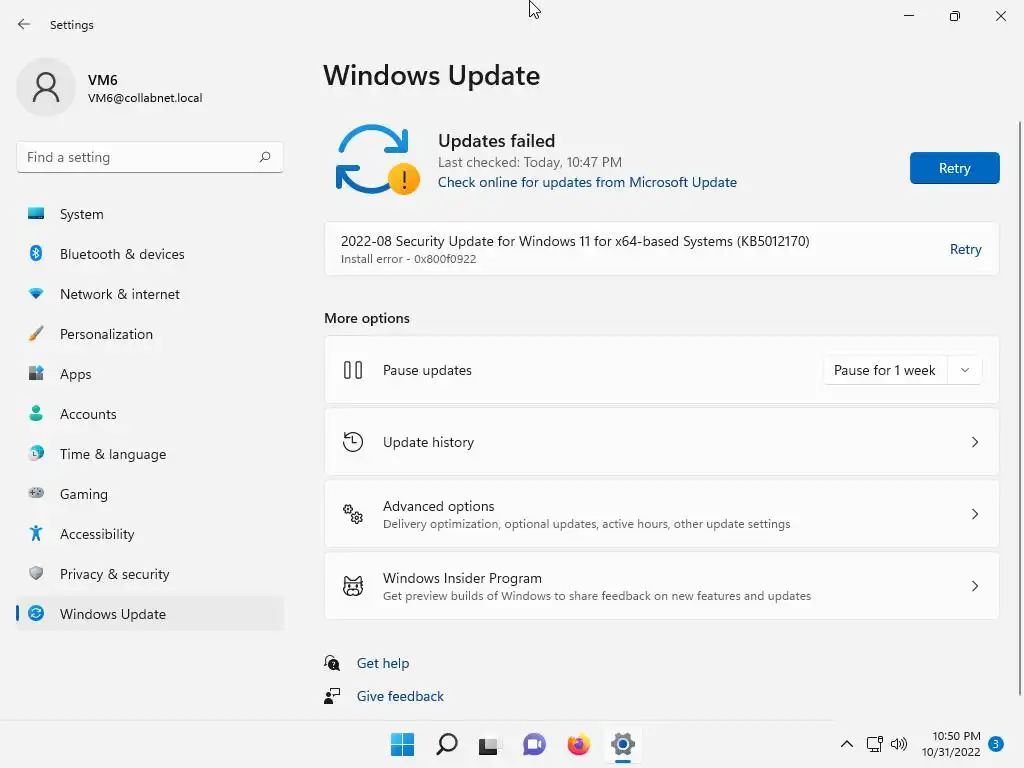Go to Network & internet settings
This screenshot has width=1024, height=768.
click(x=119, y=294)
